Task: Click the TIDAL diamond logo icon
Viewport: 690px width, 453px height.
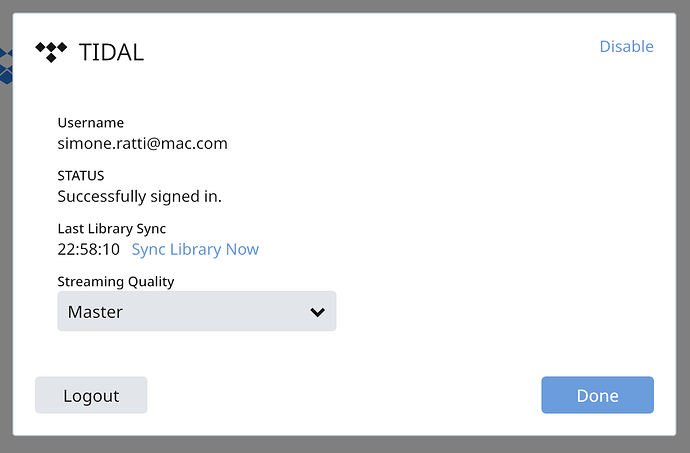Action: coord(51,52)
